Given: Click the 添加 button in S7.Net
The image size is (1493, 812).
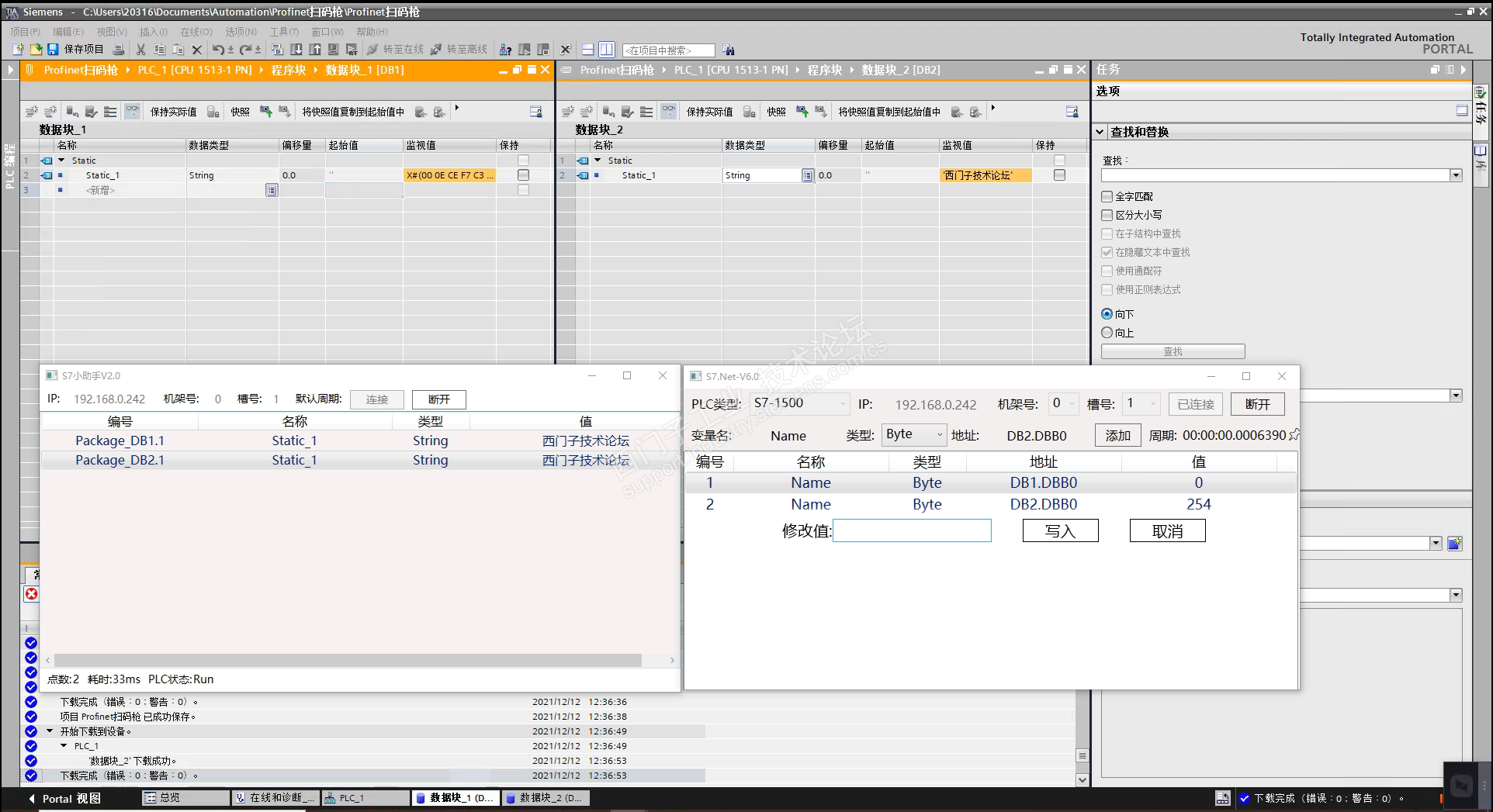Looking at the screenshot, I should point(1117,435).
